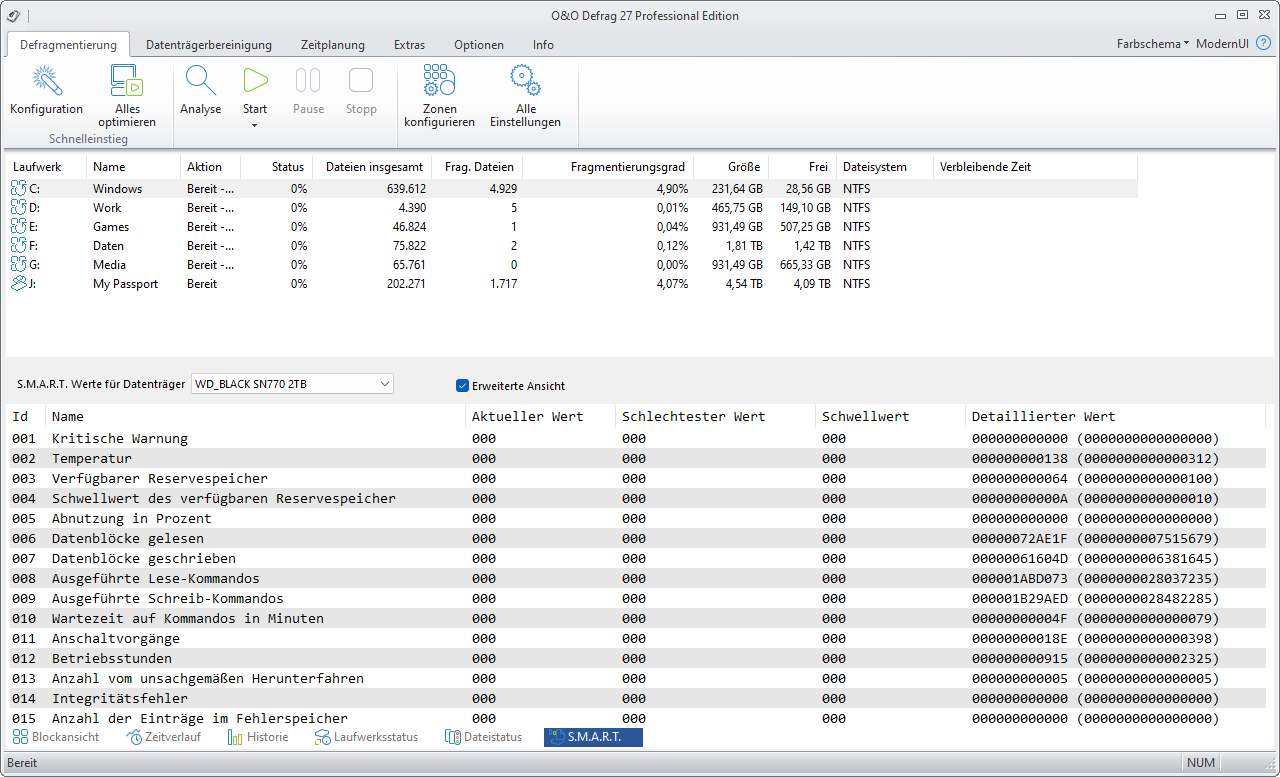Open the S.M.A.R.T. Datenträger dropdown

pos(292,384)
